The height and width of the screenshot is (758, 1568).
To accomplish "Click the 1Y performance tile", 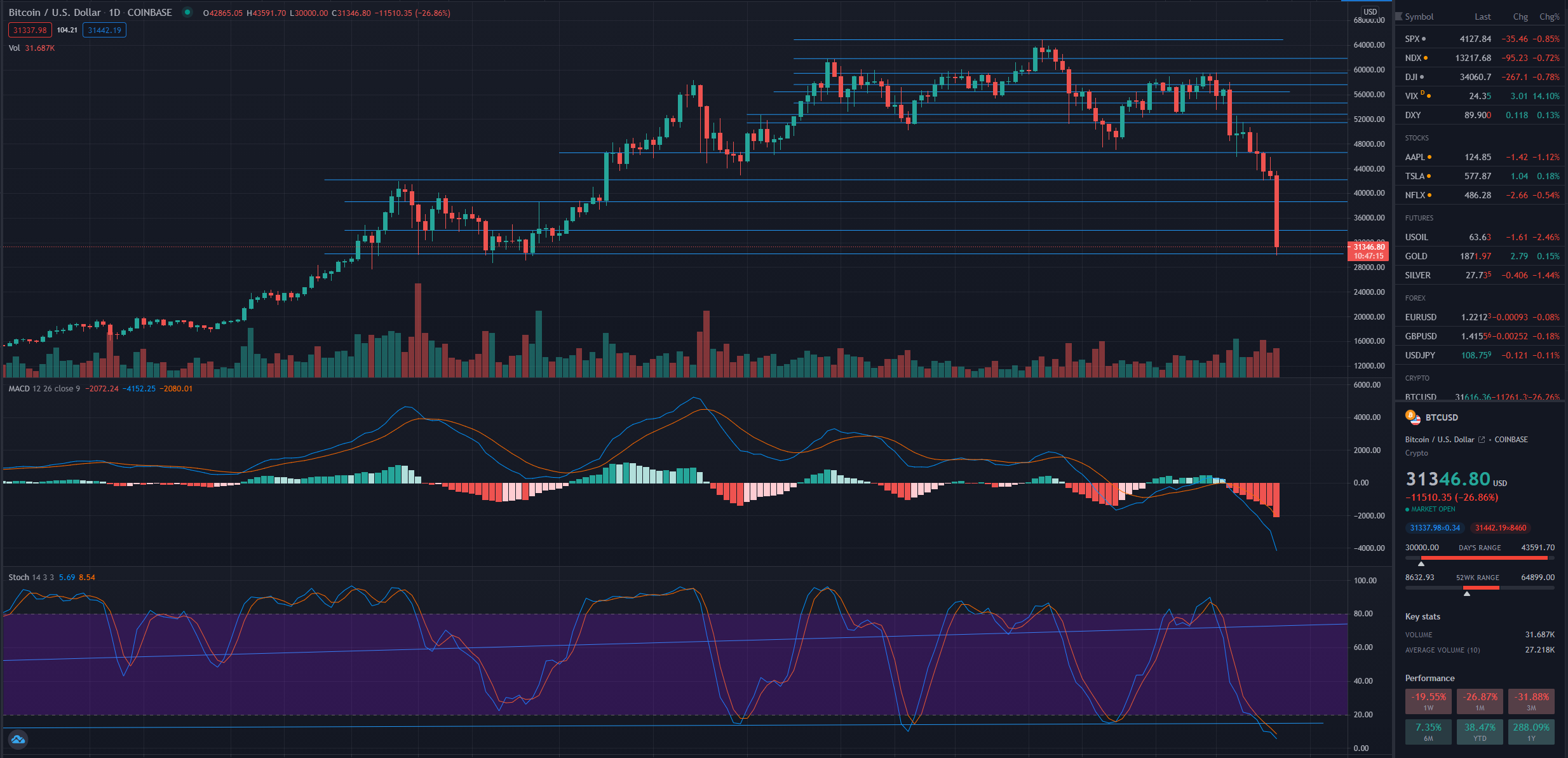I will [1531, 731].
